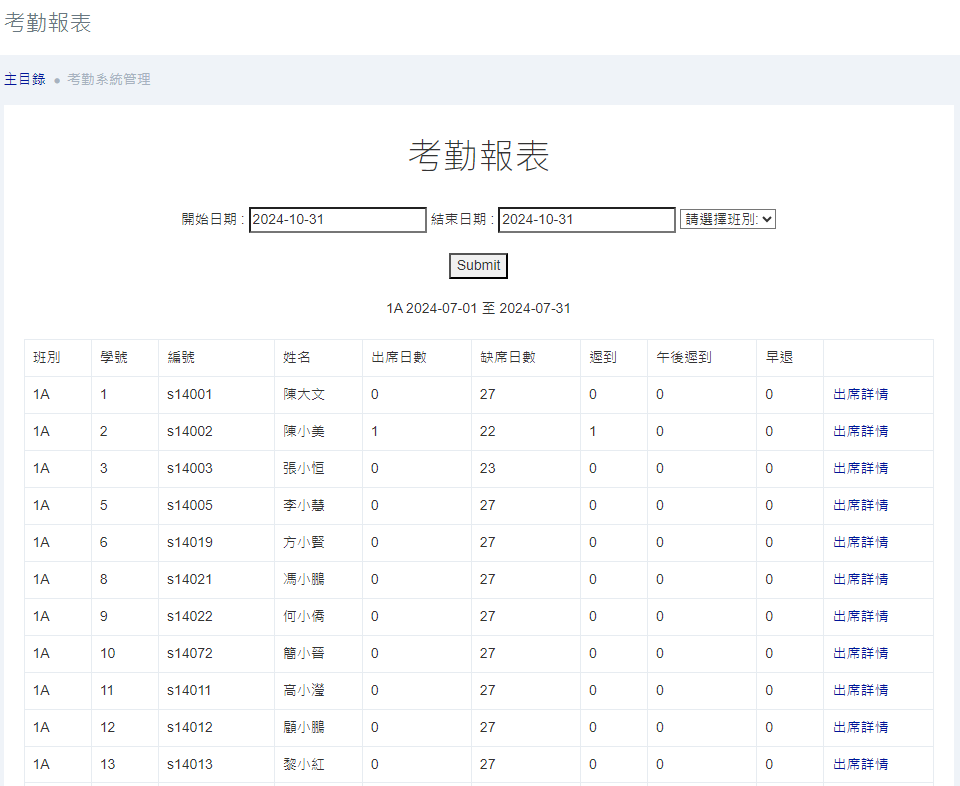Open attendance details for s14021
Screen dimensions: 960x786
860,579
